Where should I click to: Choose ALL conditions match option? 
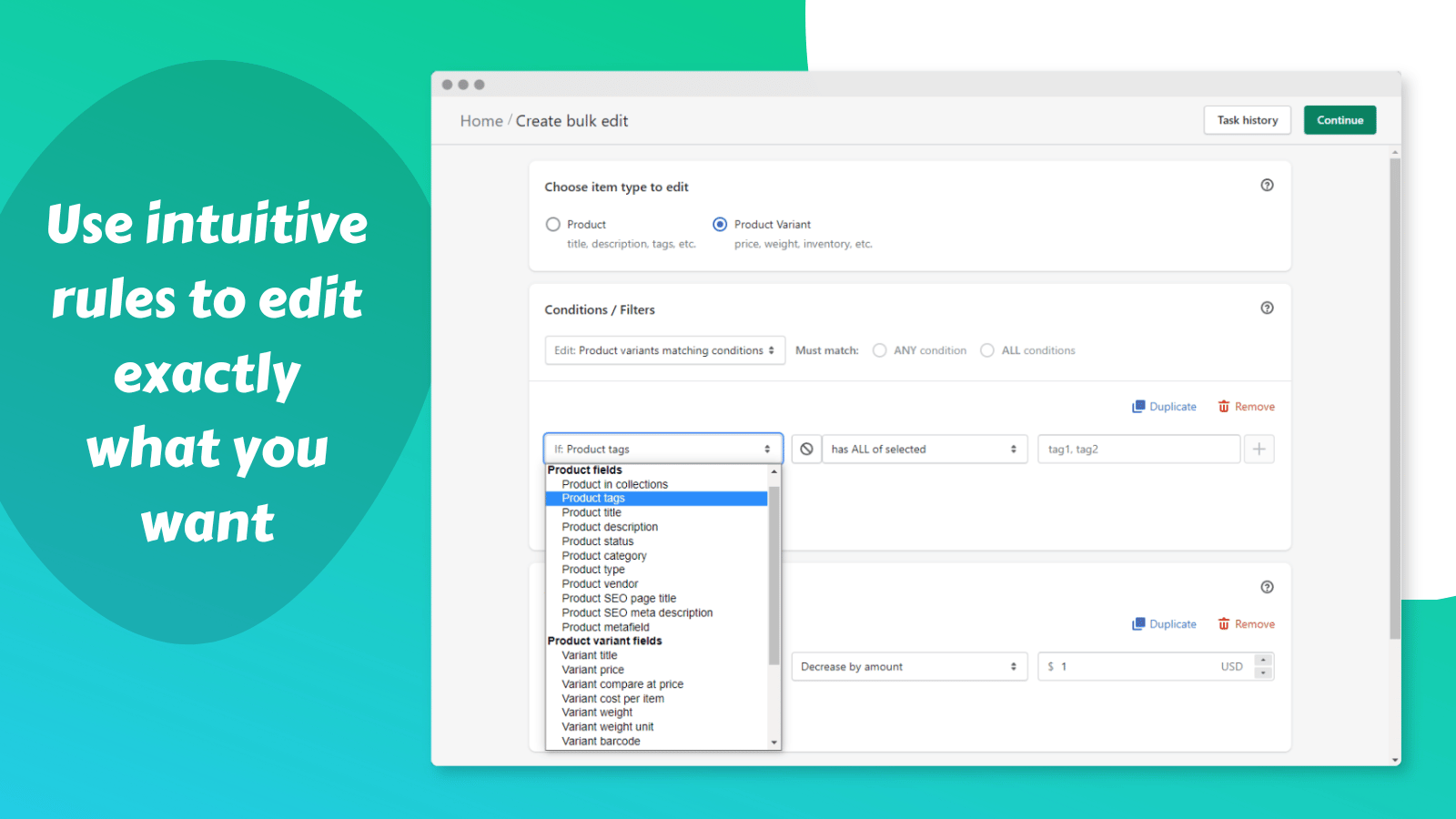tap(987, 349)
